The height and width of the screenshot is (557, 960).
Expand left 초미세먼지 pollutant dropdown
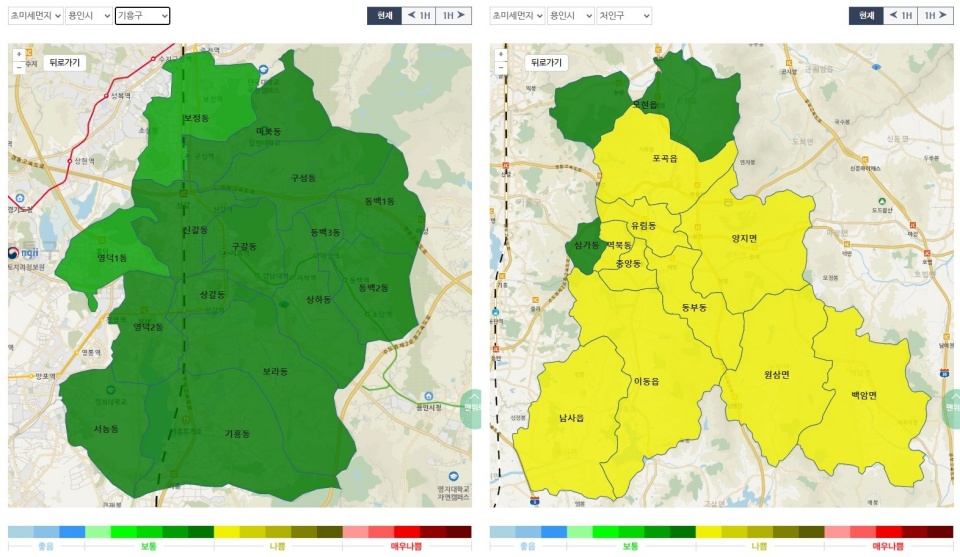click(36, 16)
